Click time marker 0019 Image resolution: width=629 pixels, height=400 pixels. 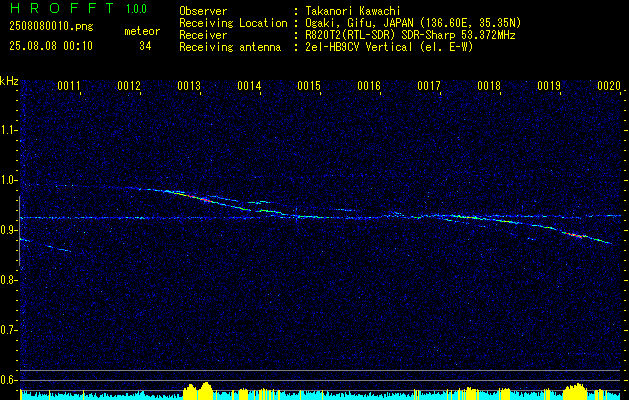pos(549,86)
